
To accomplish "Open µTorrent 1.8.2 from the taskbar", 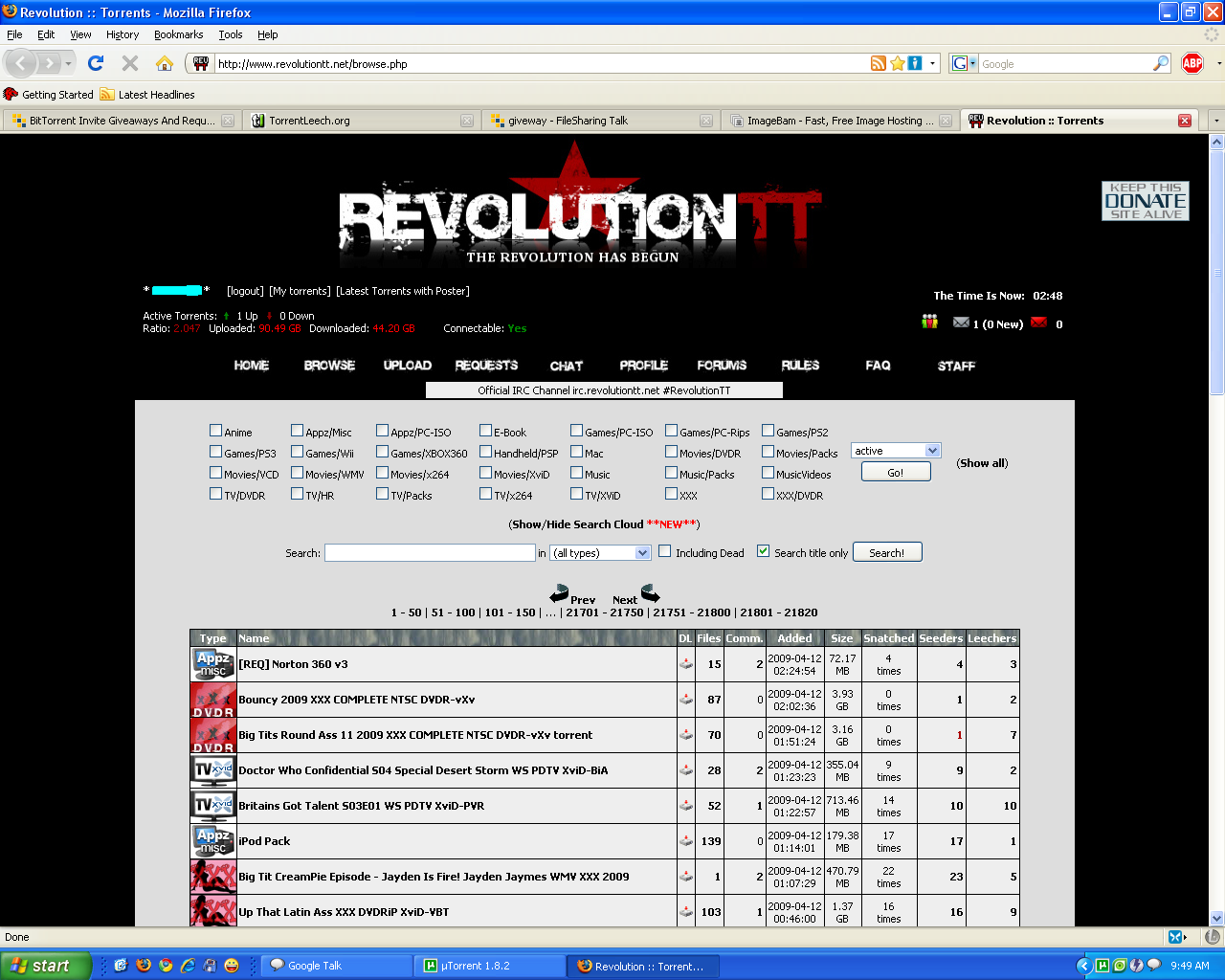I will 490,966.
